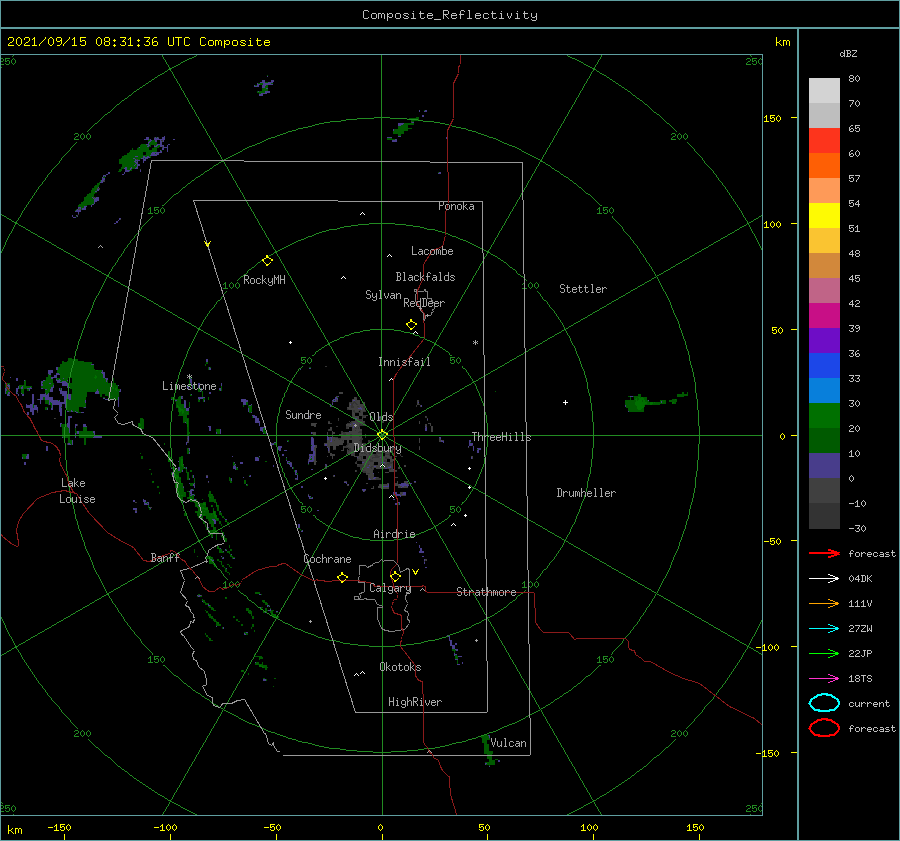Click the Banff town label
This screenshot has width=900, height=841.
tap(165, 558)
